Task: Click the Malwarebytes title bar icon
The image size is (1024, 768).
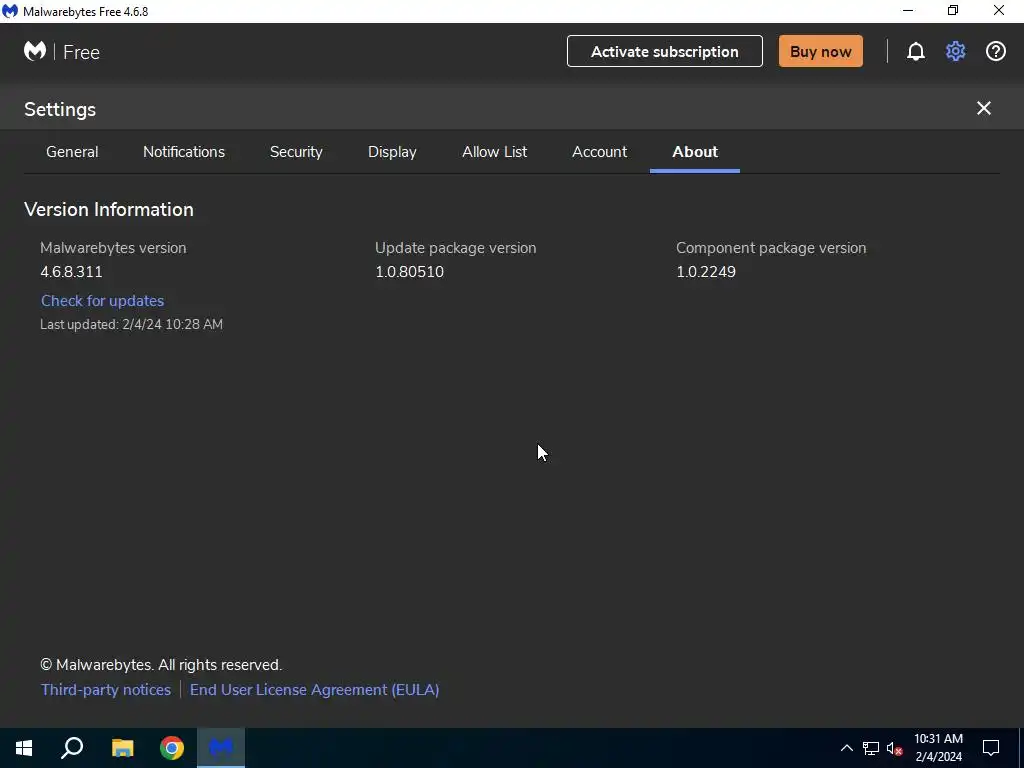Action: pyautogui.click(x=10, y=11)
